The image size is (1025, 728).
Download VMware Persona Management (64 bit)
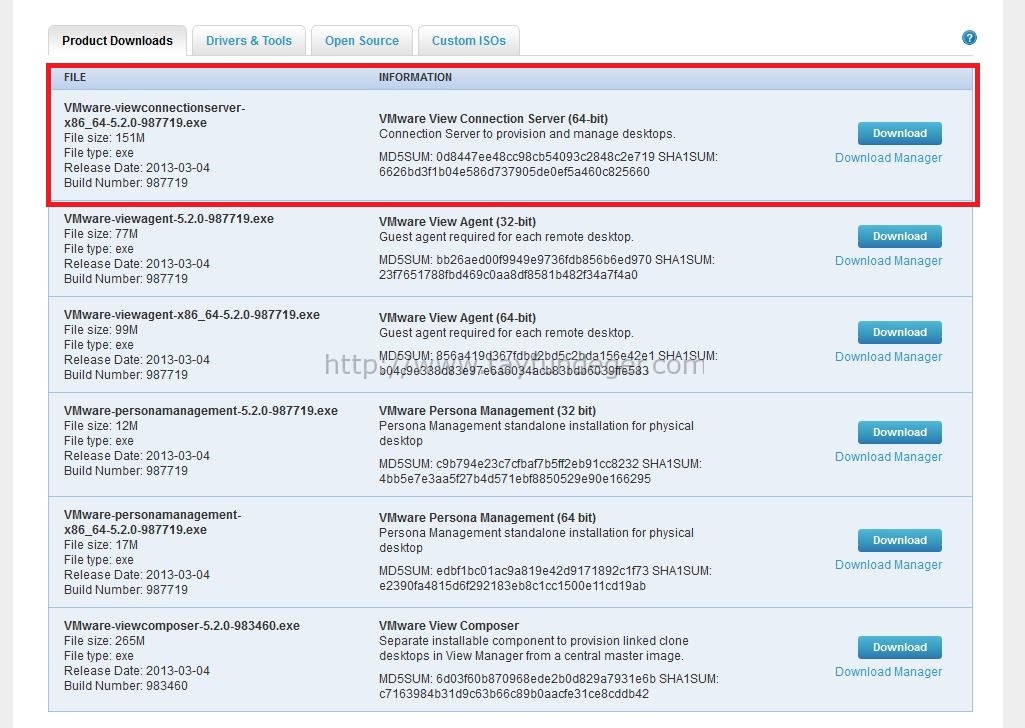point(899,540)
